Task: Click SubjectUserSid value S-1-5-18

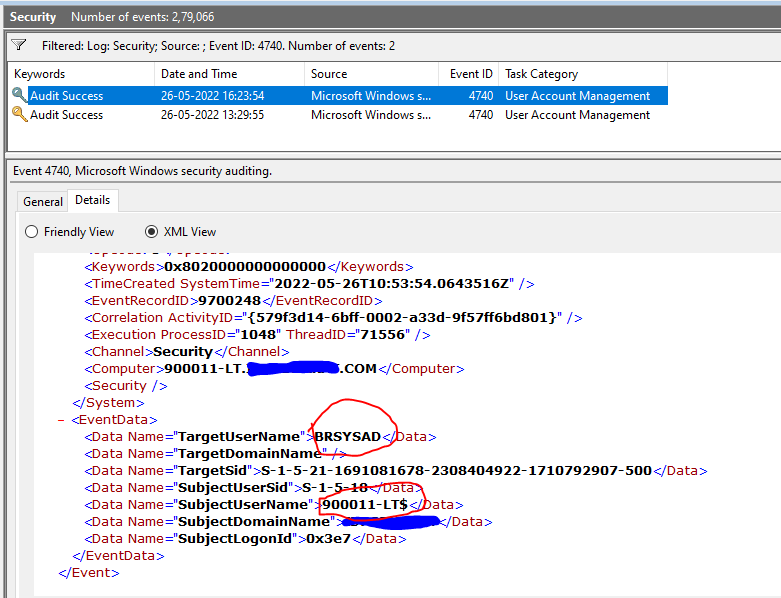Action: pos(335,487)
